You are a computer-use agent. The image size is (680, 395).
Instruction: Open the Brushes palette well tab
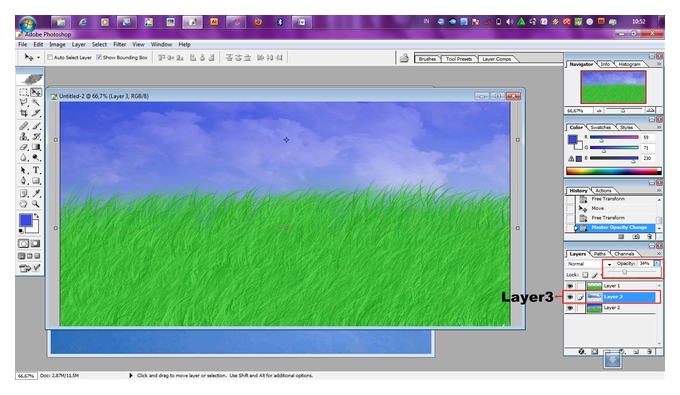(x=427, y=59)
